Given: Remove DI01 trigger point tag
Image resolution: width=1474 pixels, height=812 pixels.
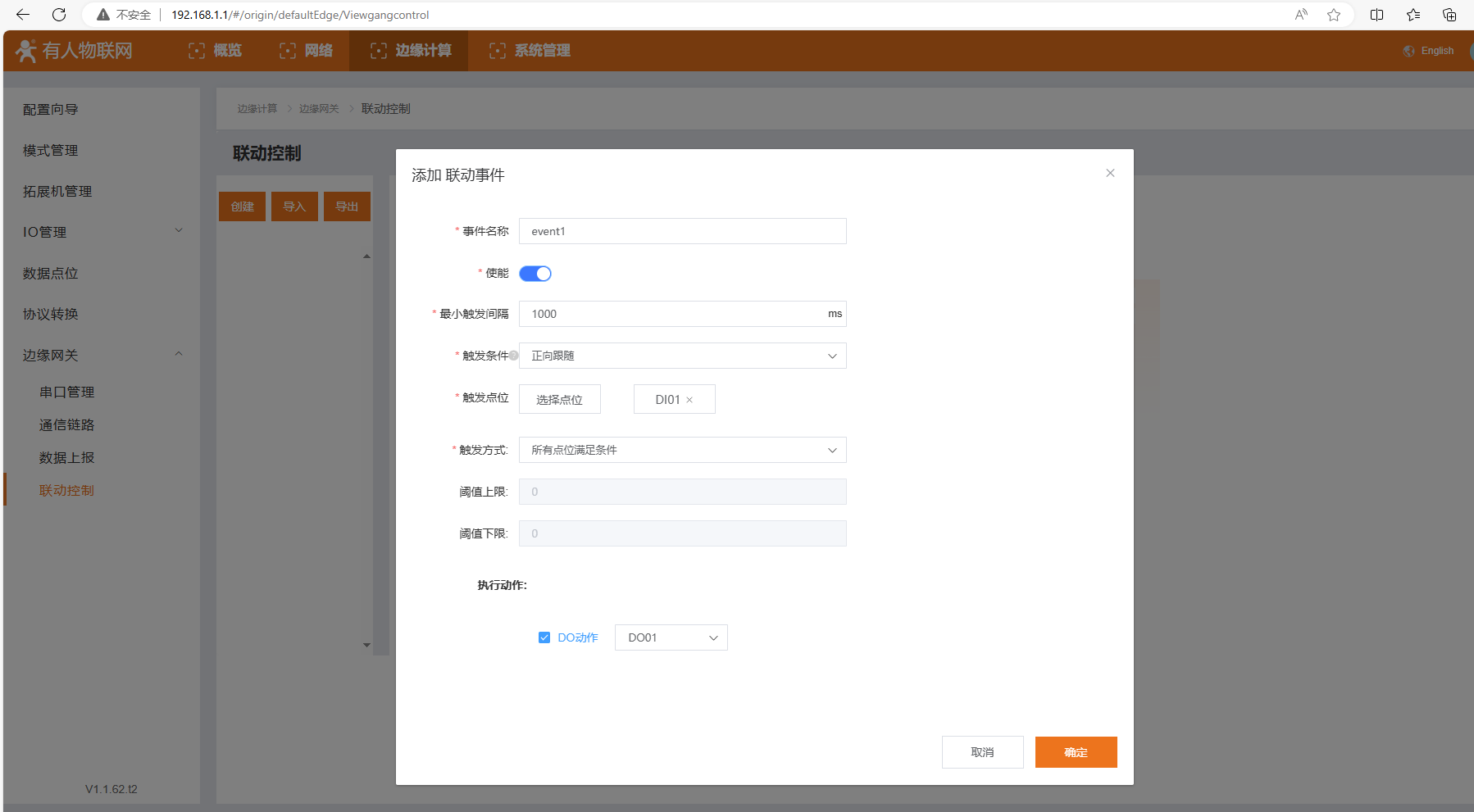Looking at the screenshot, I should click(x=689, y=400).
